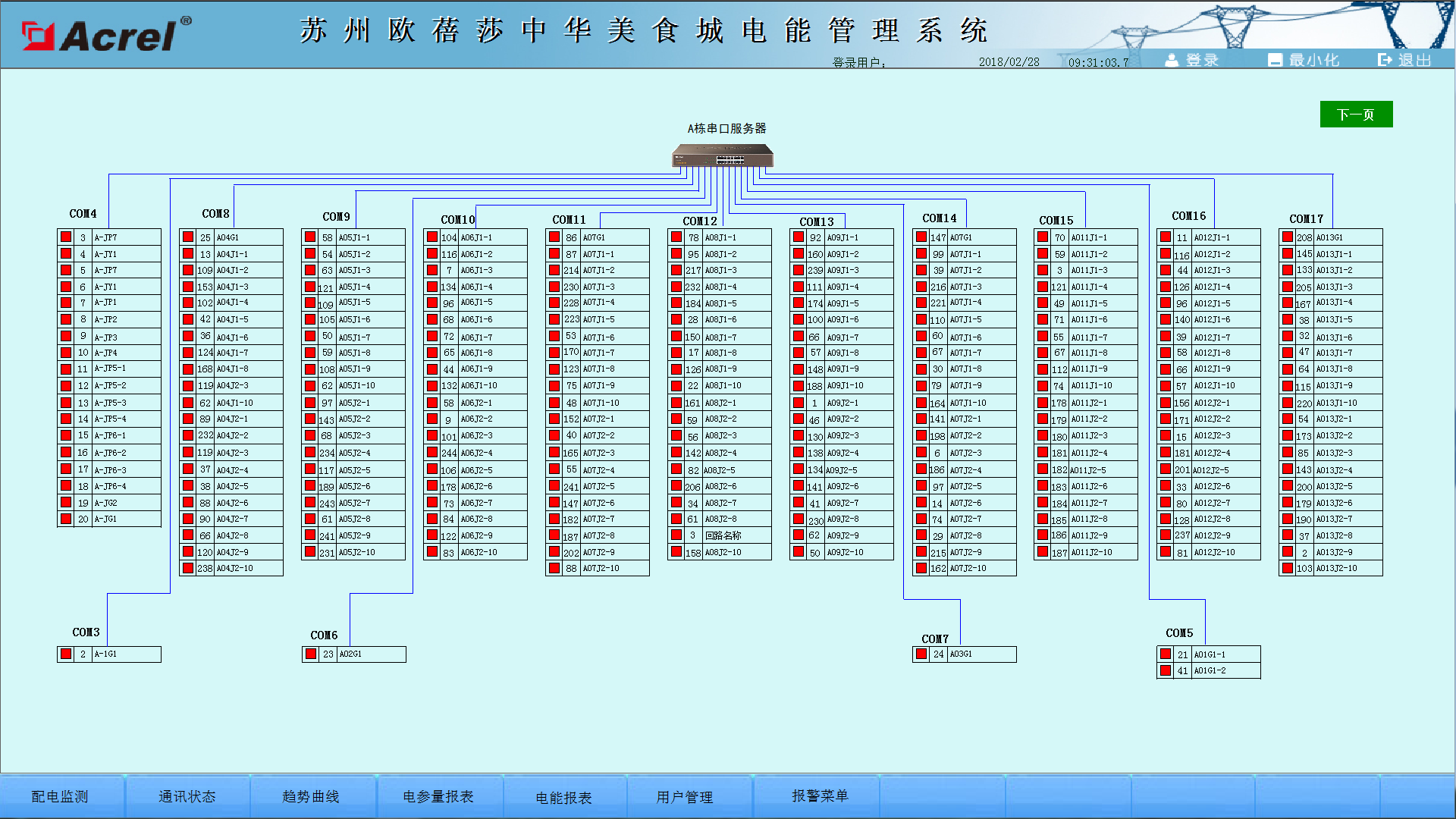Image resolution: width=1456 pixels, height=819 pixels.
Task: Switch to 通讯状态 tab
Action: [x=187, y=796]
